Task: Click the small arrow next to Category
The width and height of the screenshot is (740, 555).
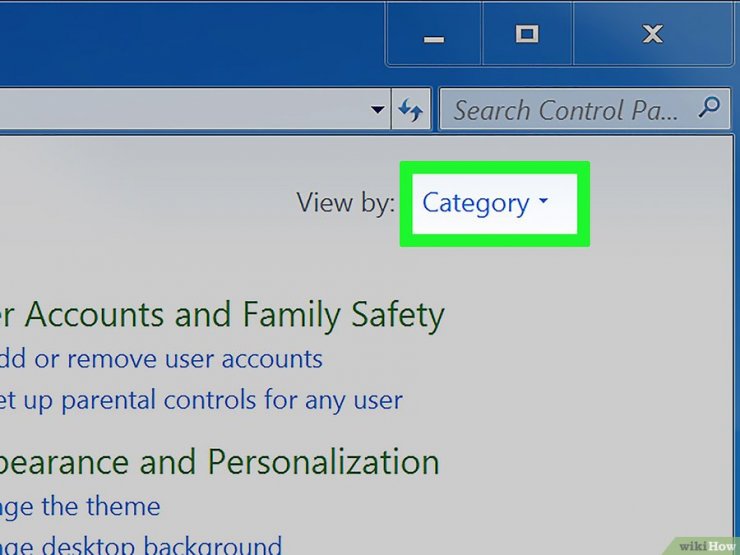Action: pyautogui.click(x=544, y=202)
